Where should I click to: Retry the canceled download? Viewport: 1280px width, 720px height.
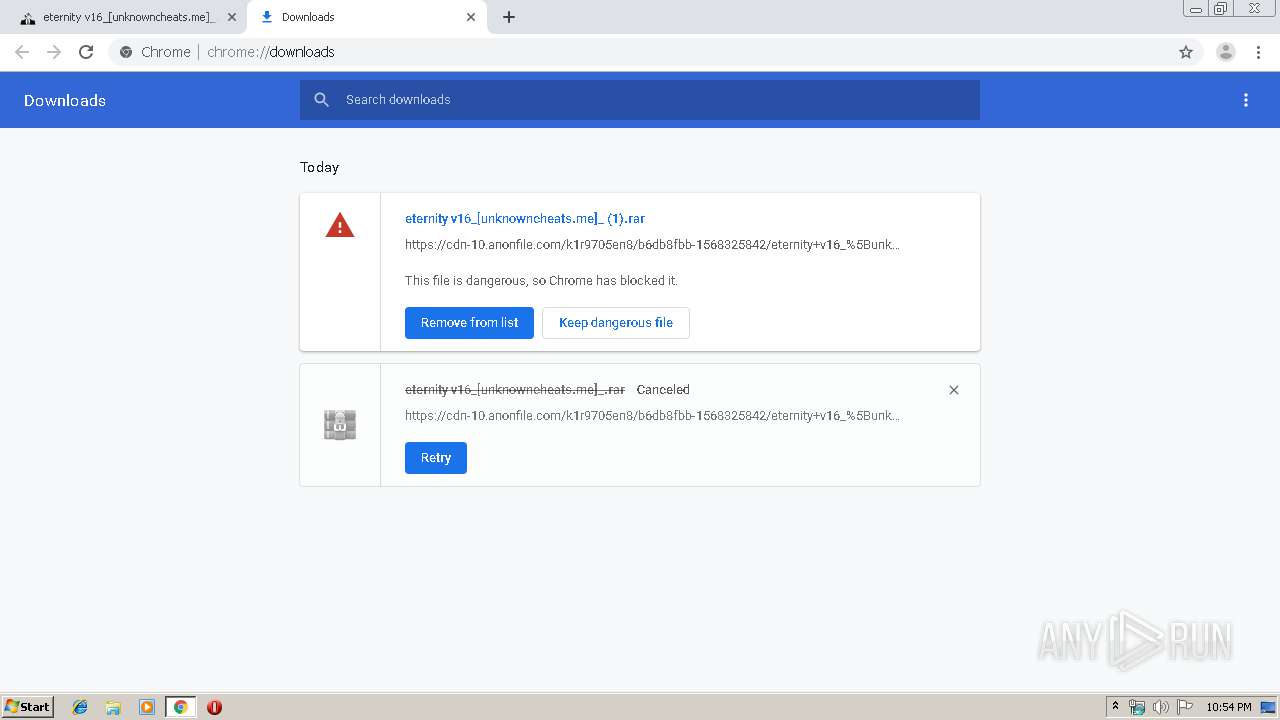pos(436,458)
